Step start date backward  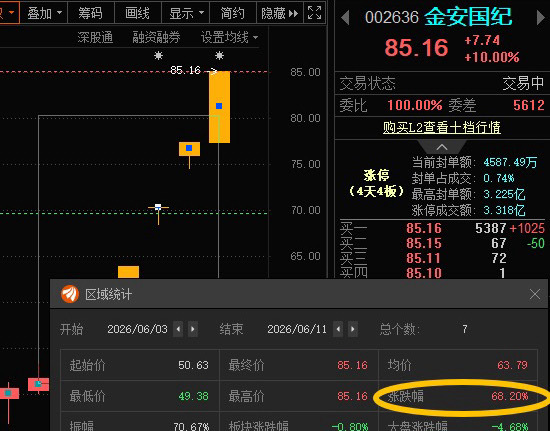(x=178, y=329)
